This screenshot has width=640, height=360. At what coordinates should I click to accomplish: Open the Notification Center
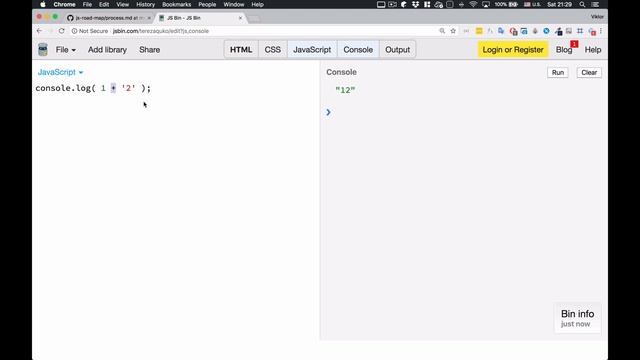tap(596, 4)
